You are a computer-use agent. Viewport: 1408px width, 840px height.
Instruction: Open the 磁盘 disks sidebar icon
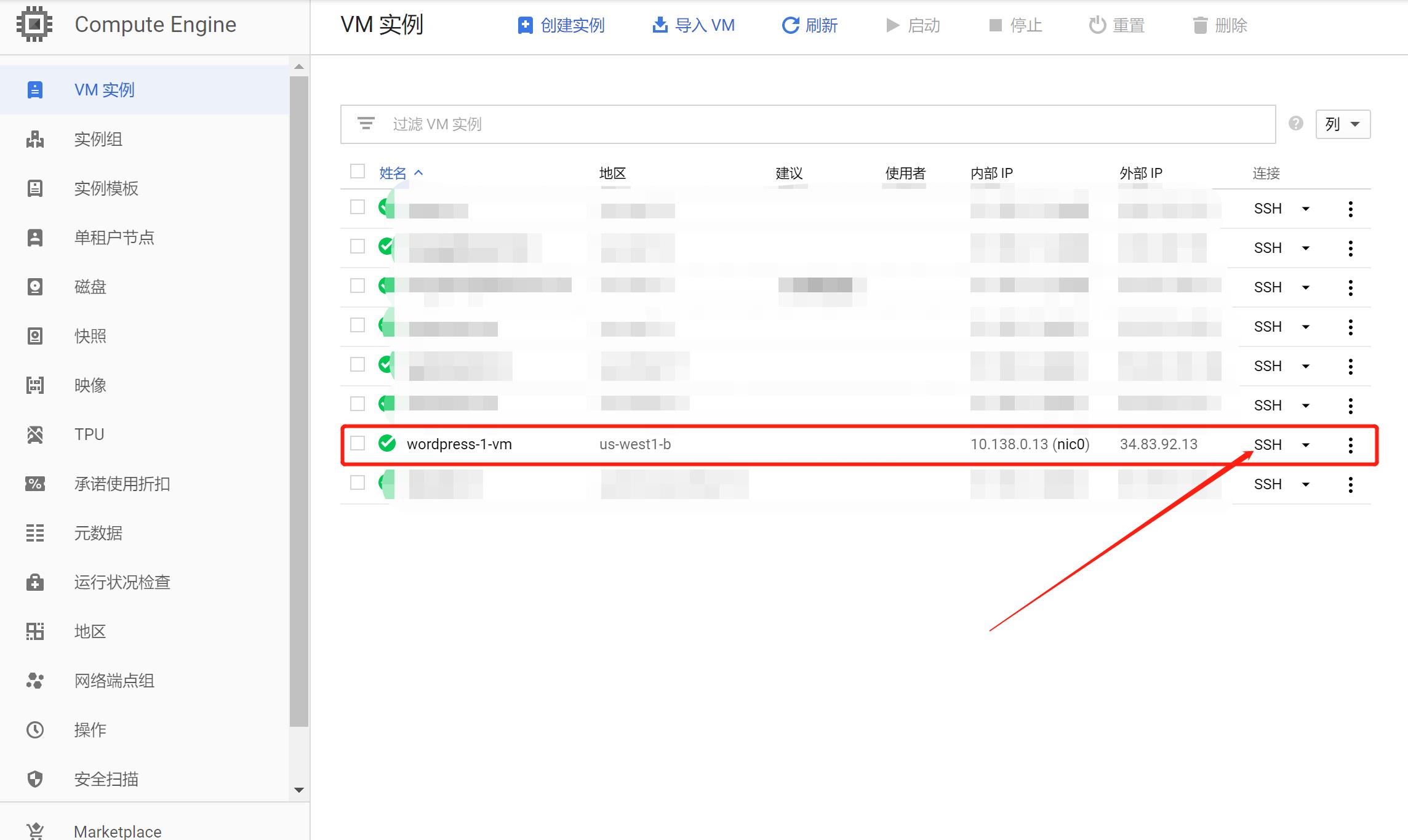point(35,287)
